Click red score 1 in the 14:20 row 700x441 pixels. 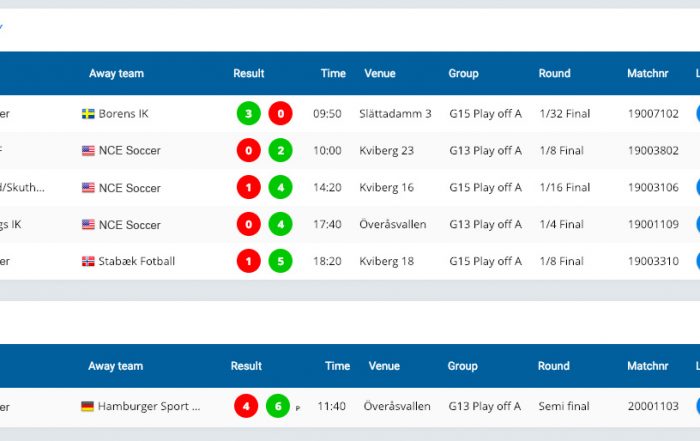click(249, 187)
